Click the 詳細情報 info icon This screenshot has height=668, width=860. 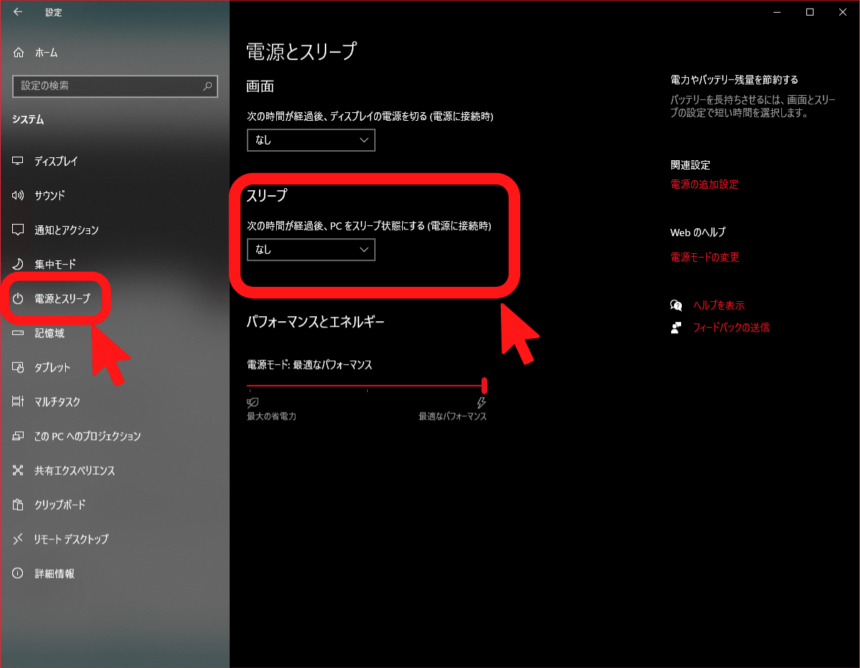click(18, 573)
